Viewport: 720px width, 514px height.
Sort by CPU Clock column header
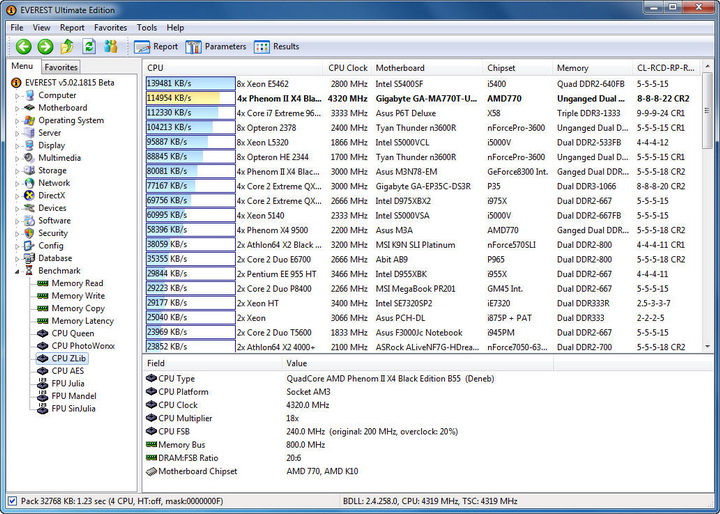click(x=348, y=68)
